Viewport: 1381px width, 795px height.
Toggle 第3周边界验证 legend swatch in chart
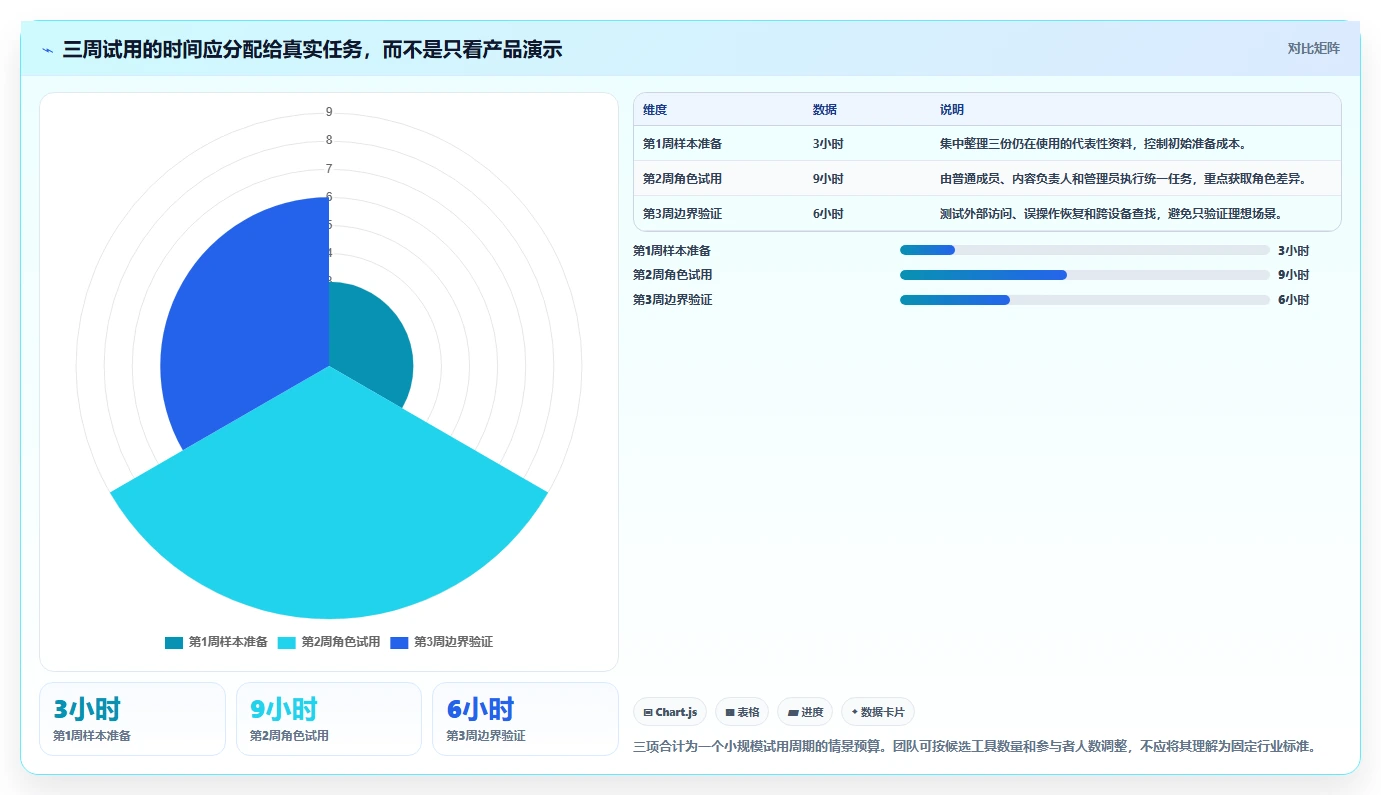399,642
